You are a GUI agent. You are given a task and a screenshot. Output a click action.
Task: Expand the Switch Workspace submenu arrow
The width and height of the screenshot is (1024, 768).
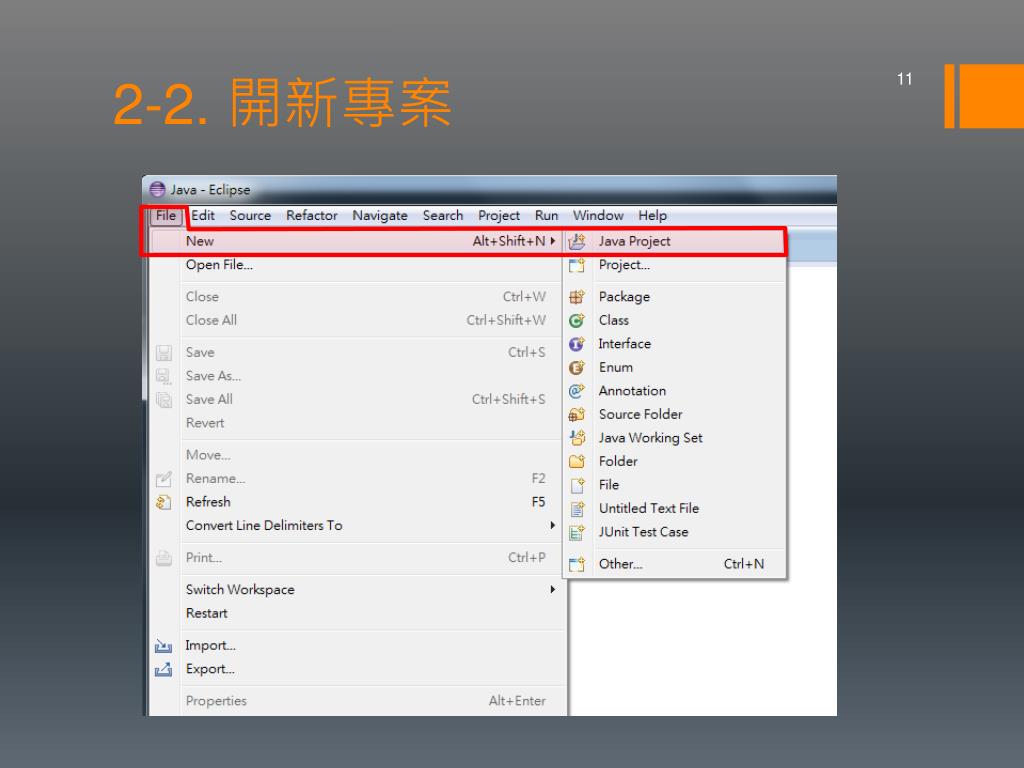point(552,590)
